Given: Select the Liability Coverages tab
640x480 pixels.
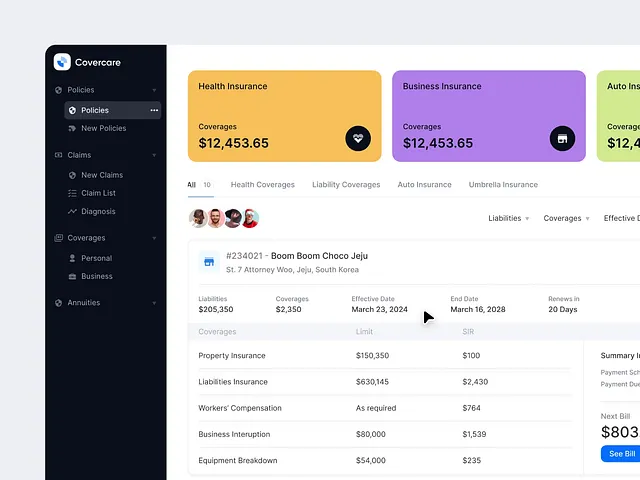Looking at the screenshot, I should [x=346, y=185].
